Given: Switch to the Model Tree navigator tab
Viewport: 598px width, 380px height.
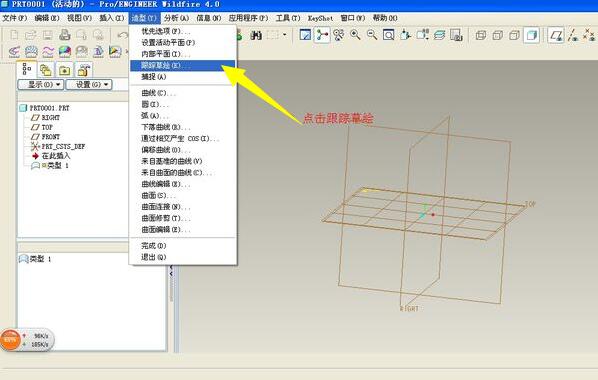Looking at the screenshot, I should point(26,69).
